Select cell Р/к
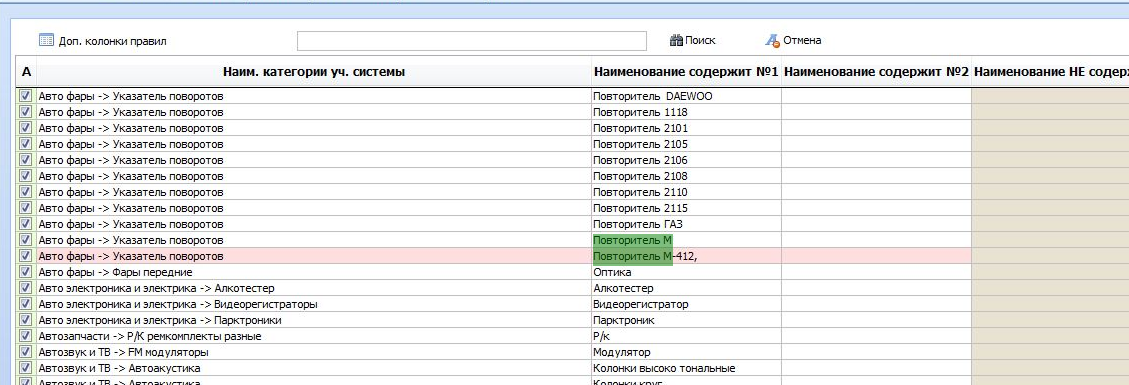The width and height of the screenshot is (1129, 385). 686,336
